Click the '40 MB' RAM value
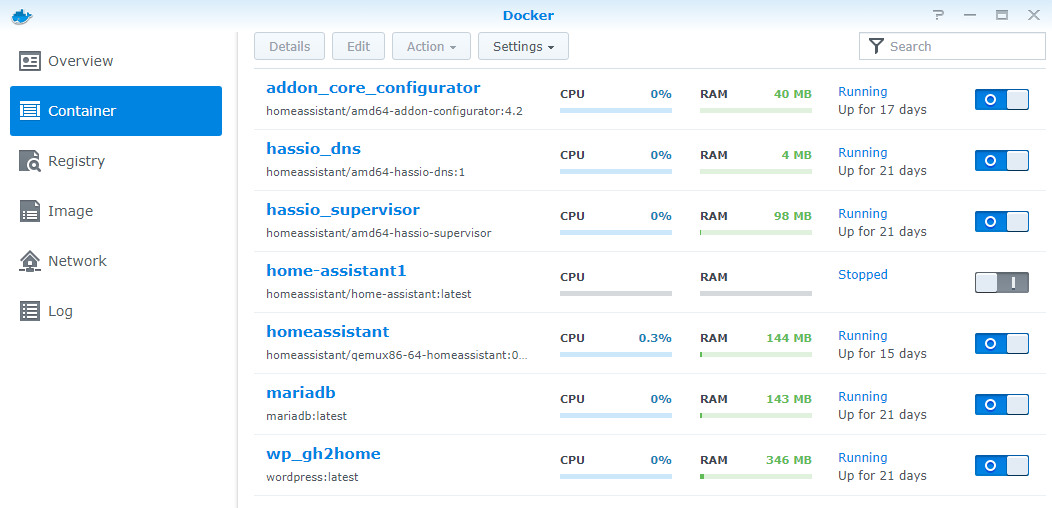Image resolution: width=1052 pixels, height=508 pixels. (x=792, y=94)
